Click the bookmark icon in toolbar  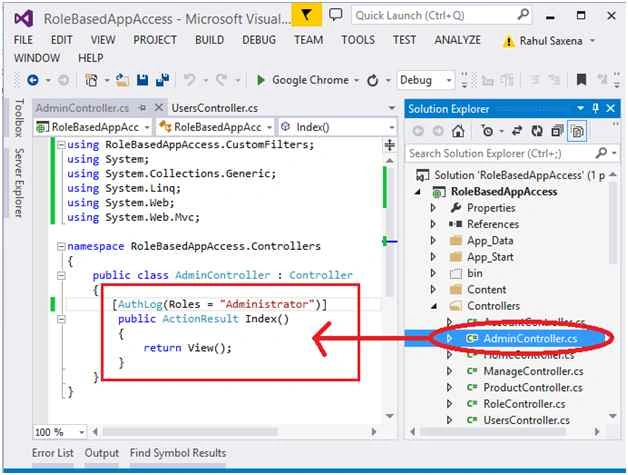[581, 80]
